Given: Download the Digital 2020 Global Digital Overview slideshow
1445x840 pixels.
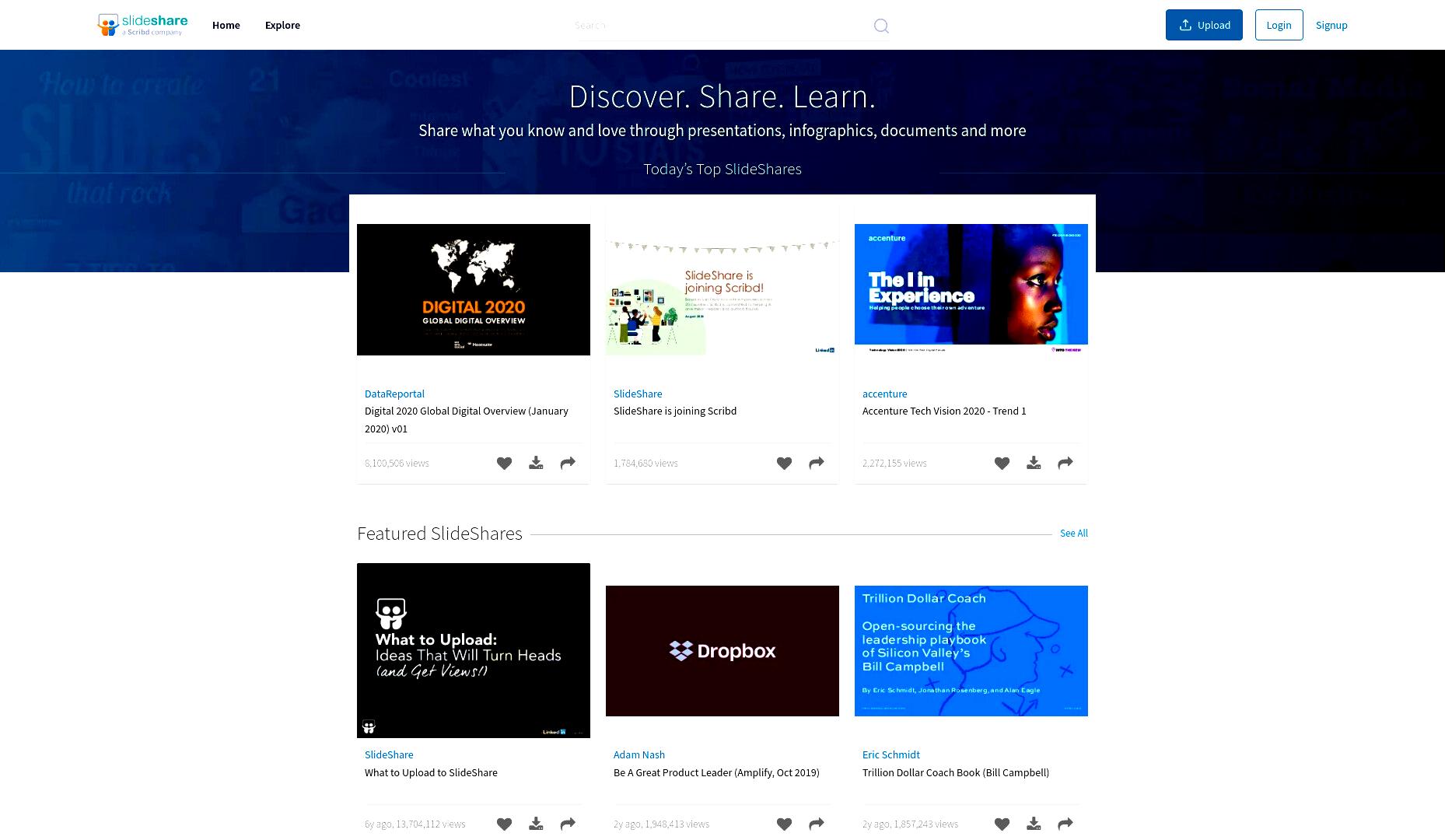Looking at the screenshot, I should click(536, 463).
